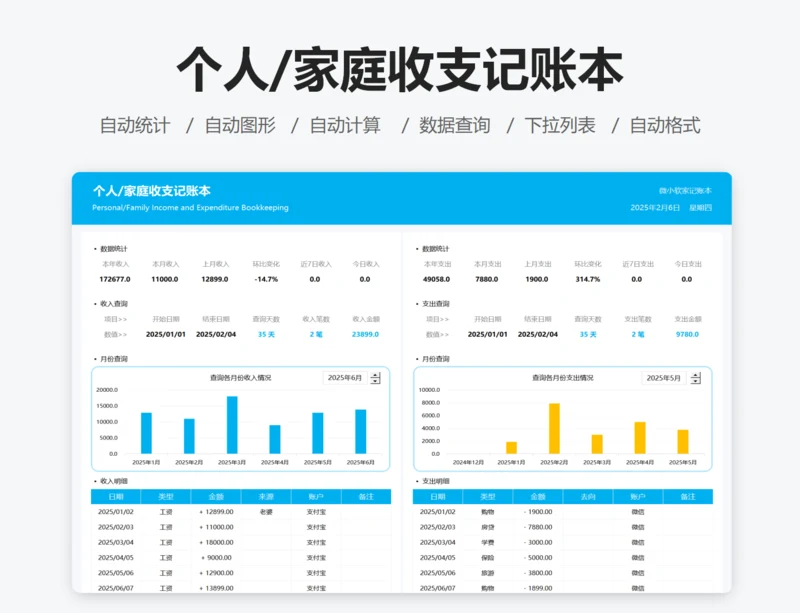The height and width of the screenshot is (613, 800).
Task: Select the monthly income value 11000.0
Action: (x=165, y=279)
